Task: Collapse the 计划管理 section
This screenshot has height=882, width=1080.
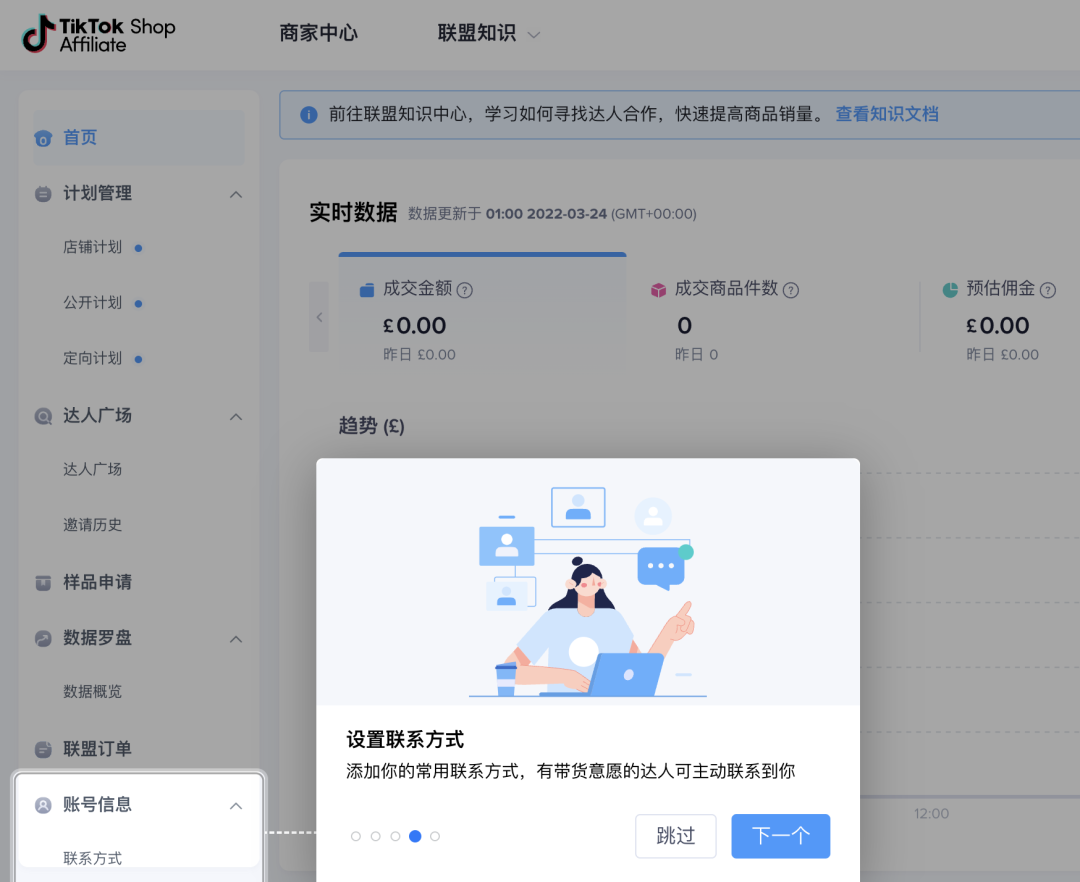Action: (x=236, y=194)
